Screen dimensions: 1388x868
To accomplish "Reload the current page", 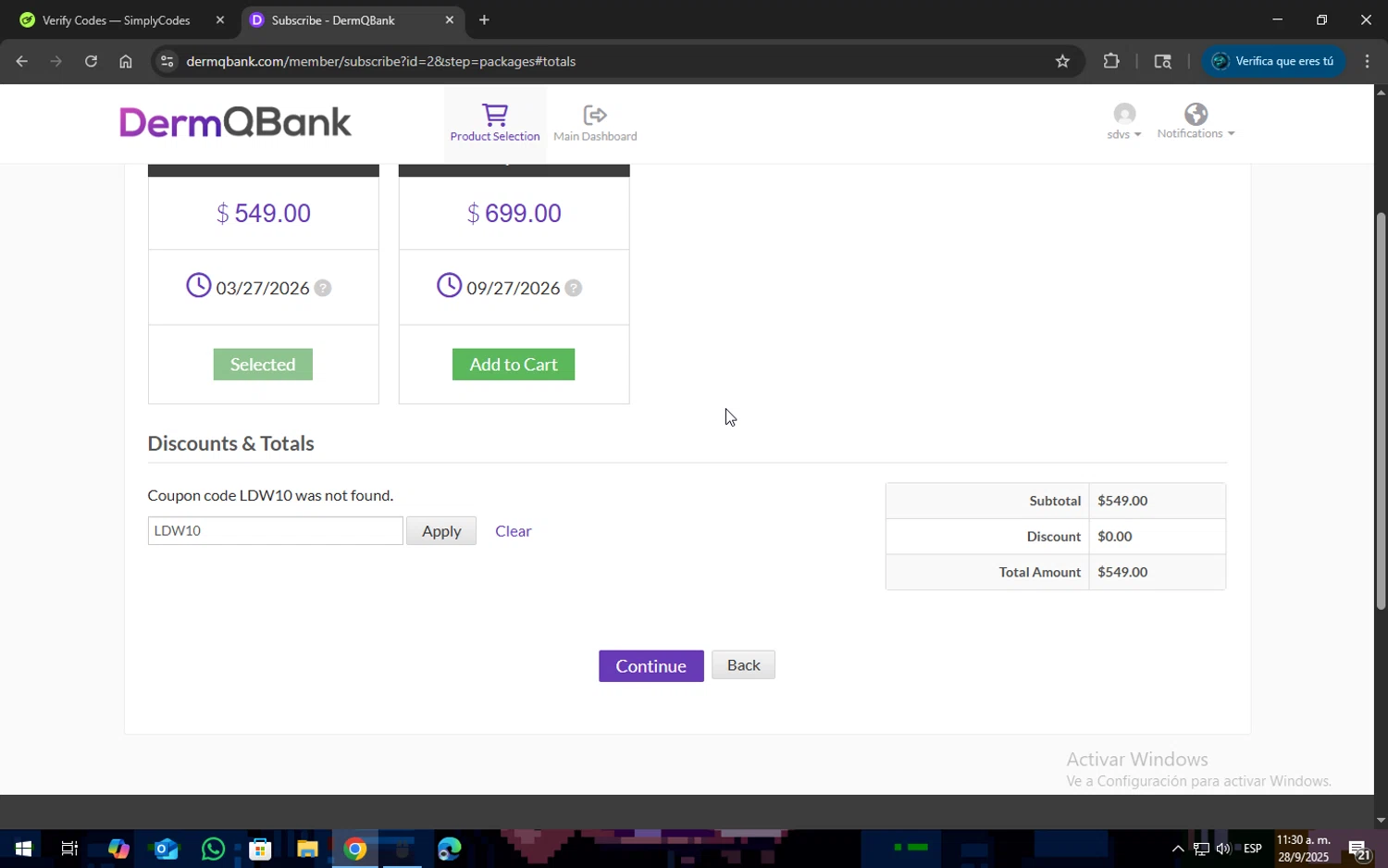I will point(91,61).
